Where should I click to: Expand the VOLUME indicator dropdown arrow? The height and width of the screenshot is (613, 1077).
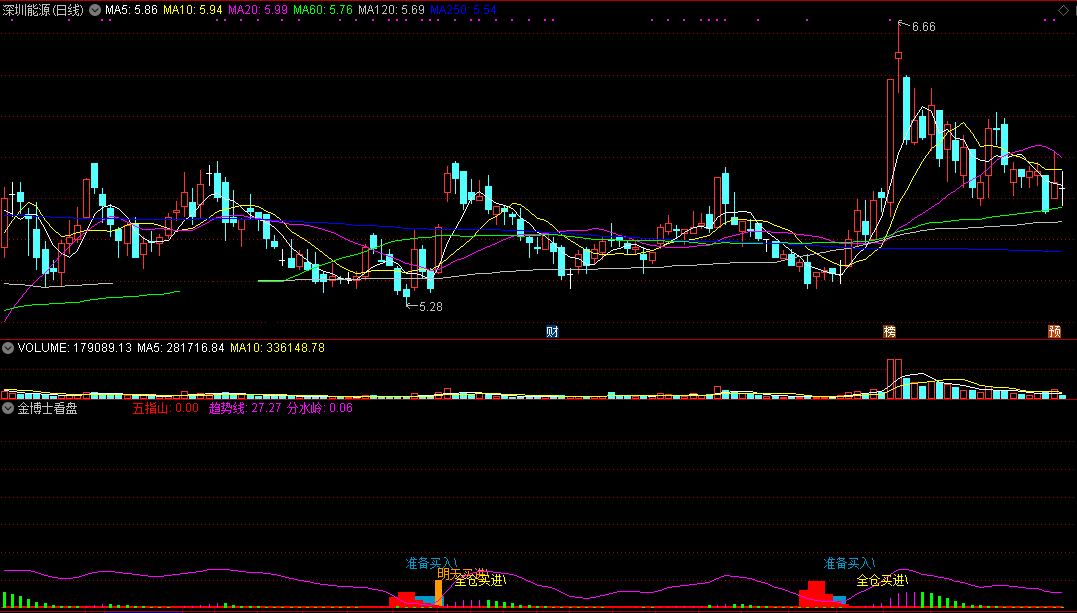tap(8, 348)
